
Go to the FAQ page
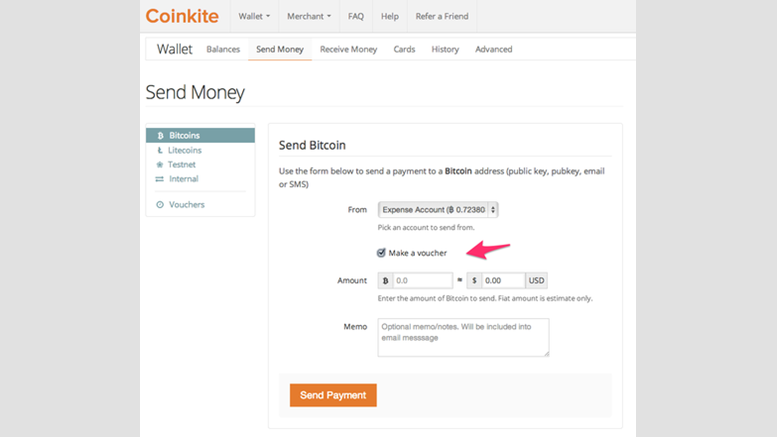click(356, 16)
